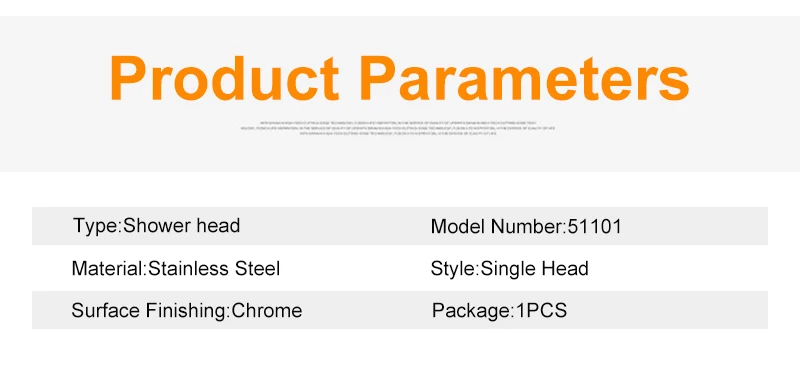Select the "Style" label text
The width and height of the screenshot is (800, 383).
[454, 268]
